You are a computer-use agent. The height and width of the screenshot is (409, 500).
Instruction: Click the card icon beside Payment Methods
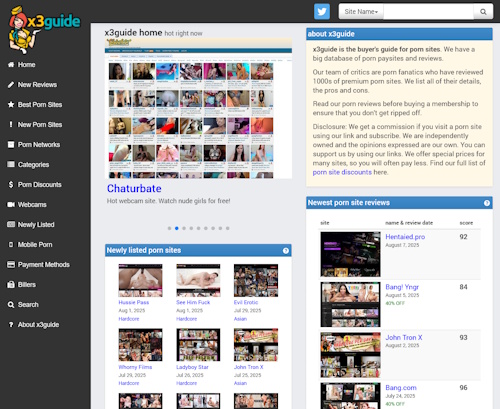pyautogui.click(x=11, y=265)
